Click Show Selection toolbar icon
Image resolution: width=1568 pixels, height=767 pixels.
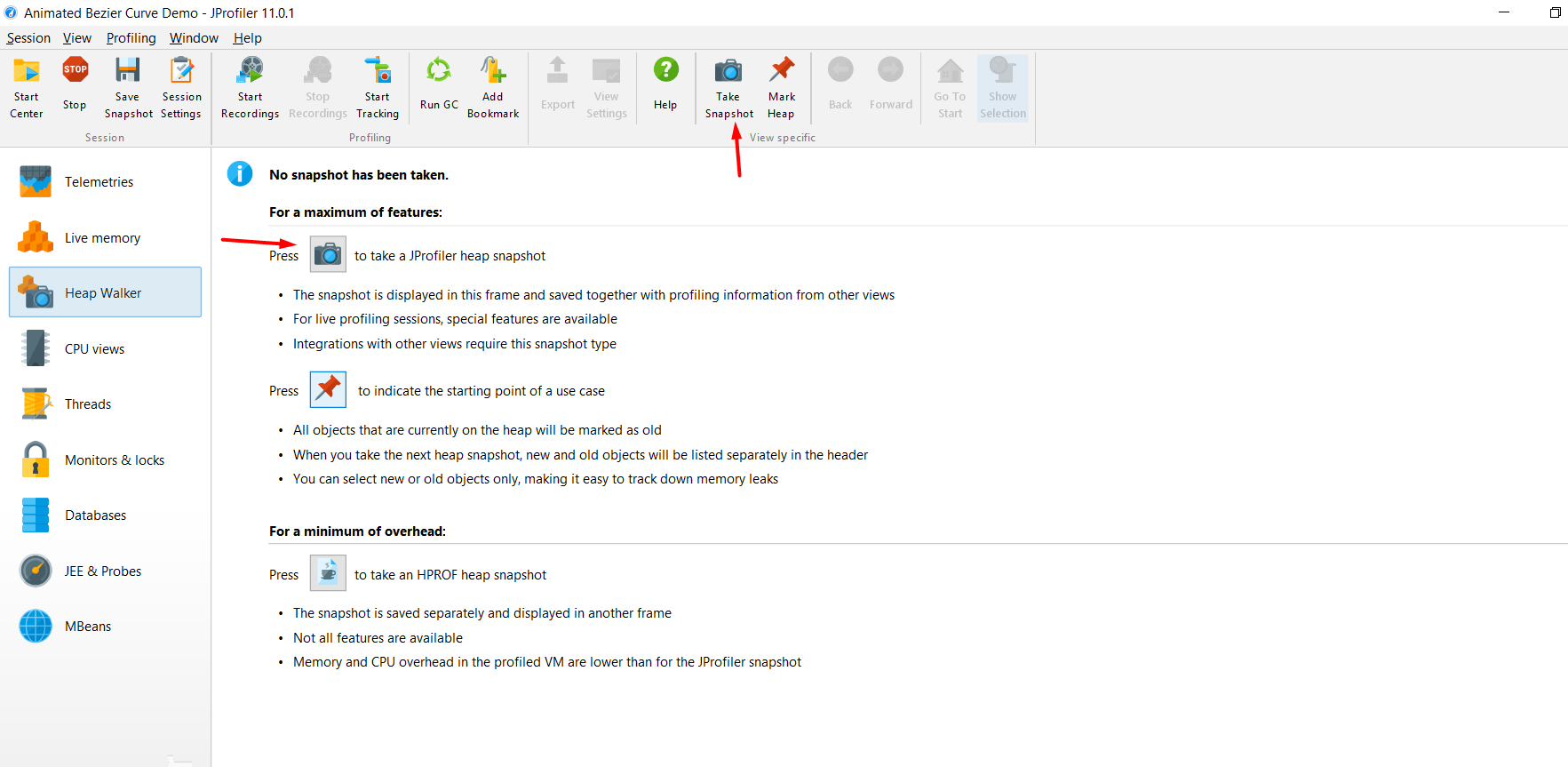point(1003,70)
